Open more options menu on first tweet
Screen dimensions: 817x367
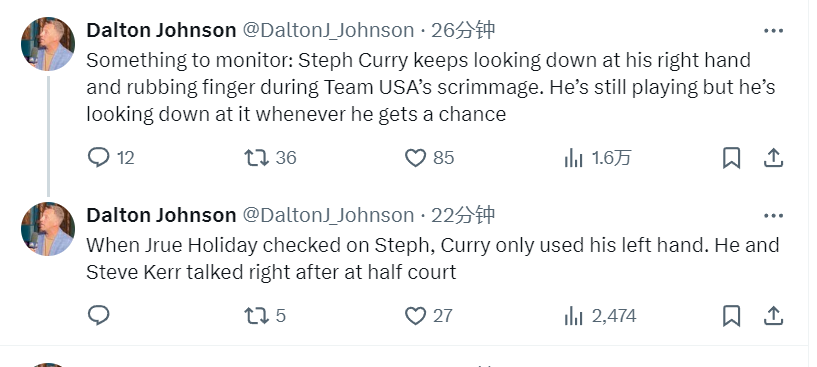pyautogui.click(x=773, y=31)
